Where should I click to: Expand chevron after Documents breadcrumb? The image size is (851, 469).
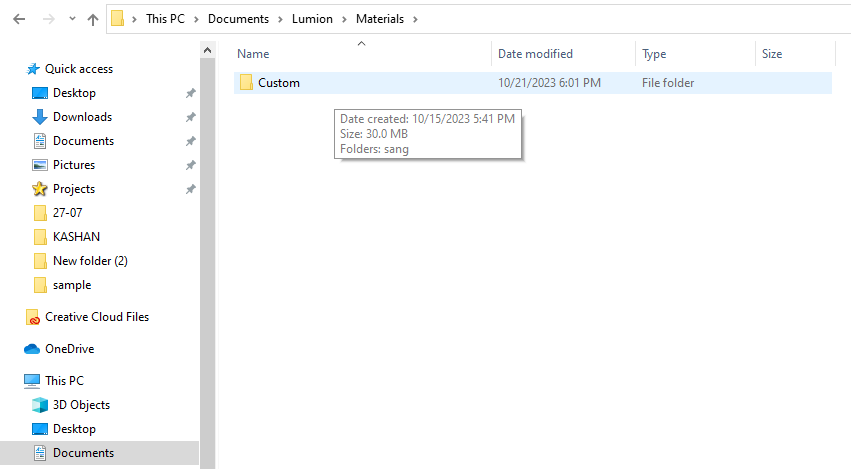point(280,19)
